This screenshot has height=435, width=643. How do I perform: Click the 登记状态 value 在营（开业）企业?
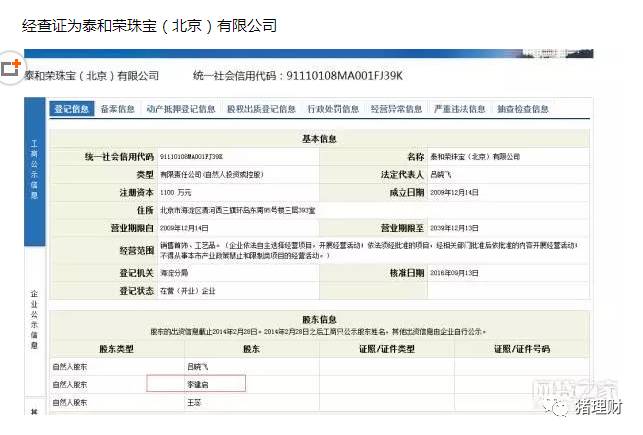(187, 291)
